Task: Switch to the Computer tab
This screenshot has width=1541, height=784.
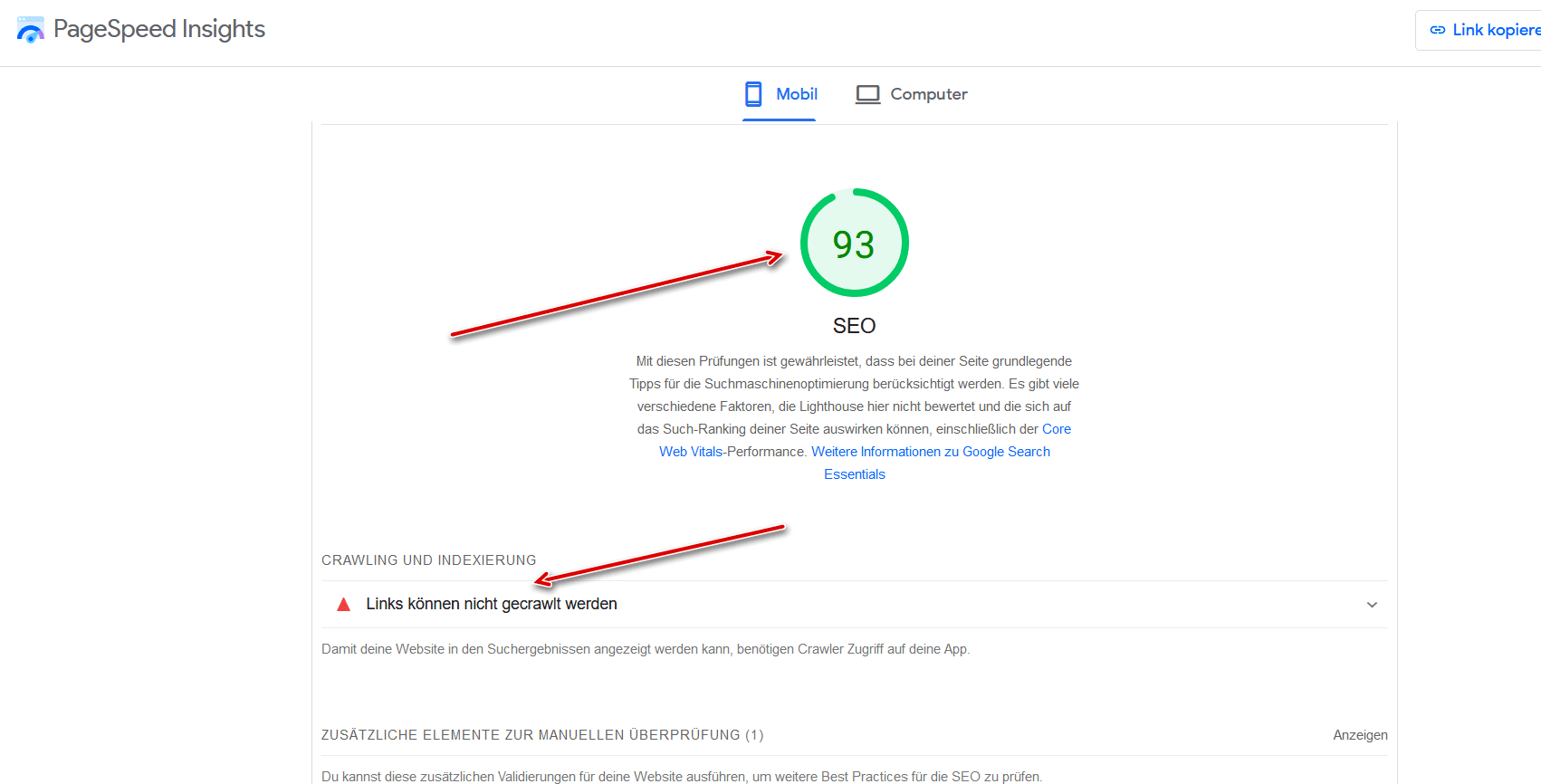Action: pos(912,94)
